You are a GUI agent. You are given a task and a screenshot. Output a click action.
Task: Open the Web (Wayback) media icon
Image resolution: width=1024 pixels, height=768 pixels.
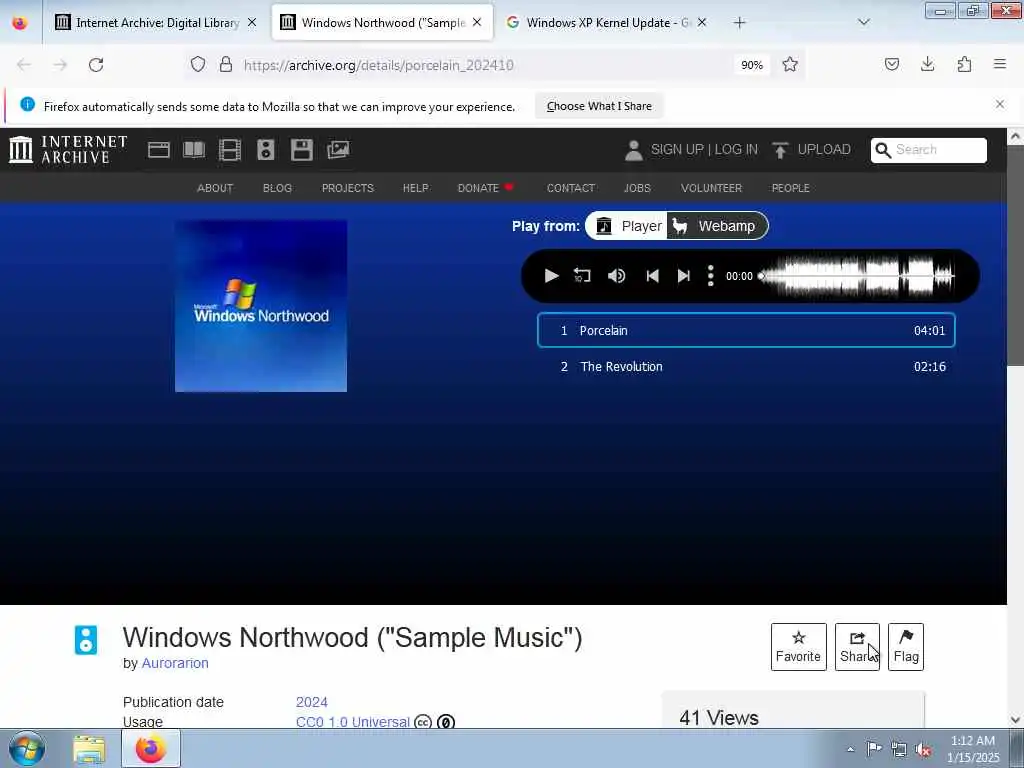click(159, 150)
